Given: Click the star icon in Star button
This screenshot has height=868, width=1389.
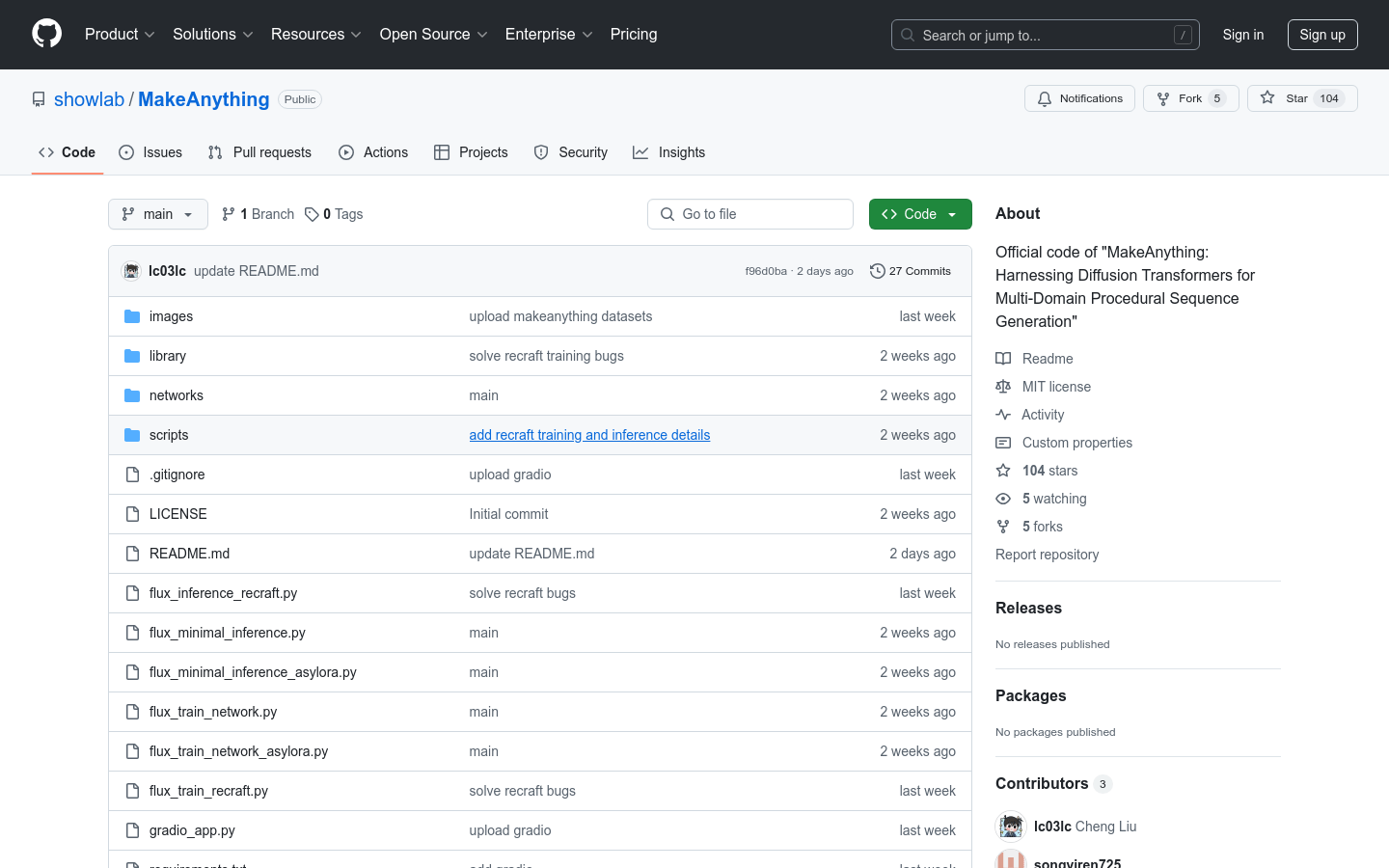Looking at the screenshot, I should pyautogui.click(x=1267, y=98).
